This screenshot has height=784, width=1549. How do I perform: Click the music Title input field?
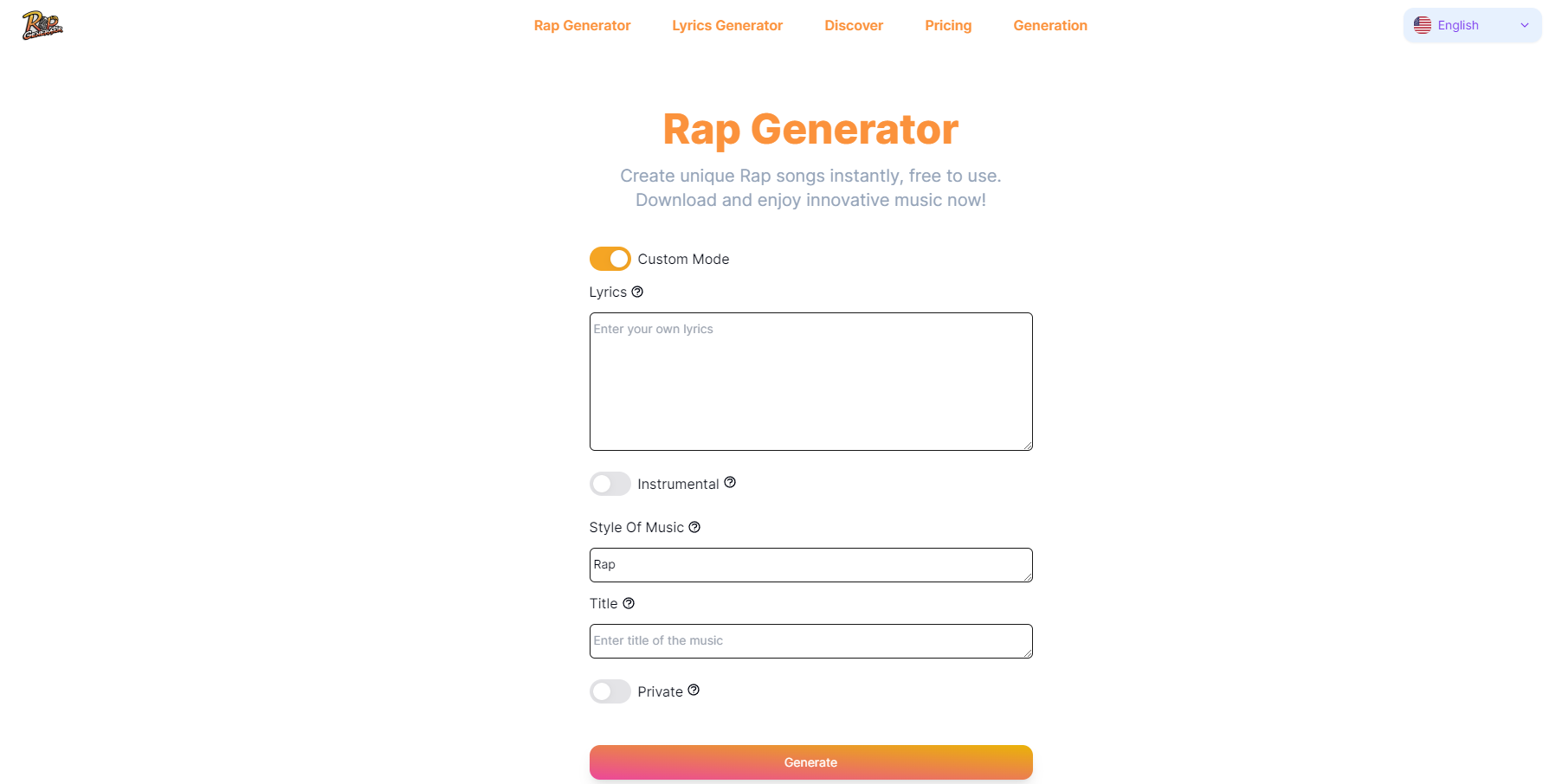810,640
